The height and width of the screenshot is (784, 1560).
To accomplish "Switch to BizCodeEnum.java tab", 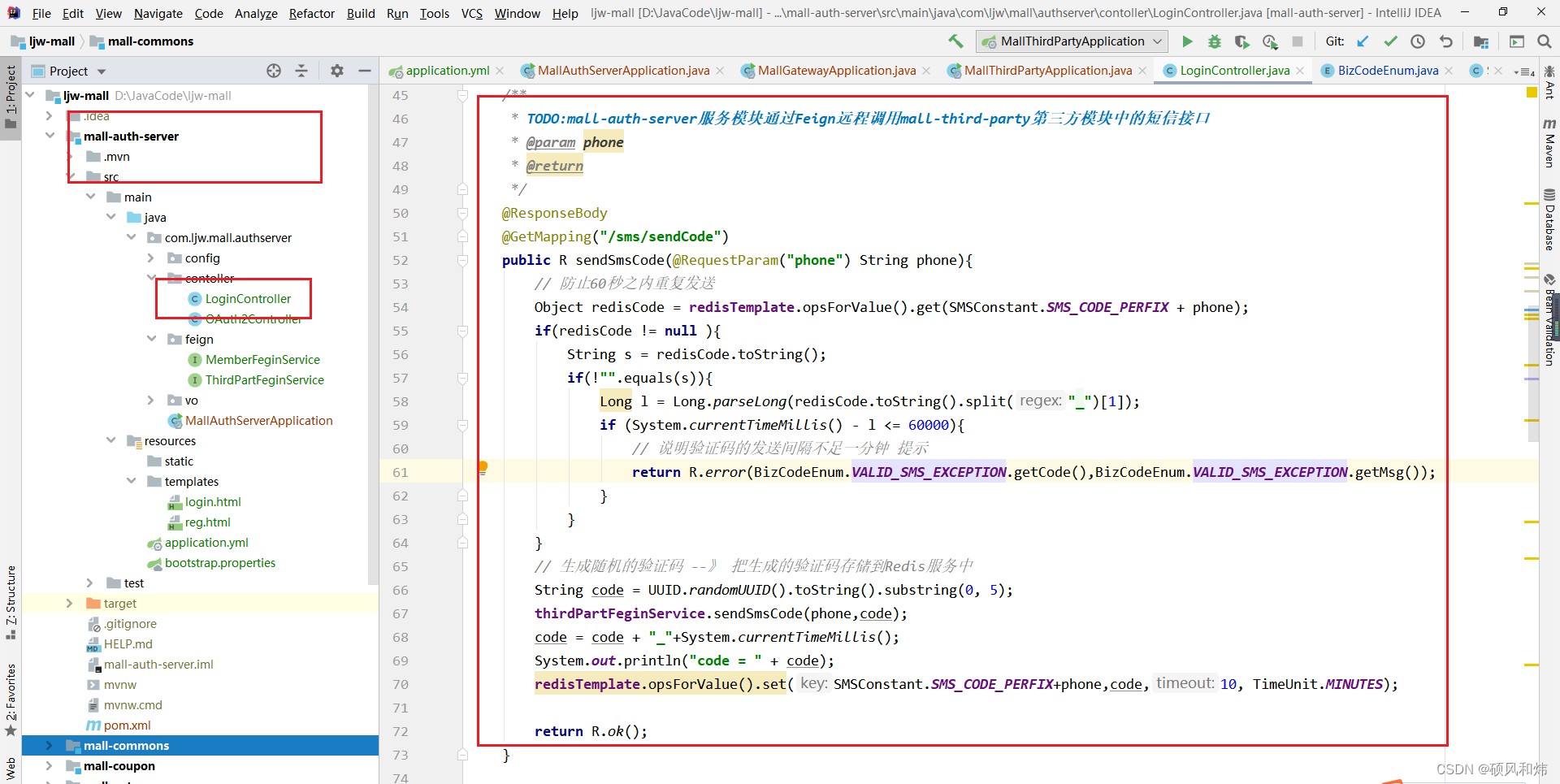I will [1388, 71].
